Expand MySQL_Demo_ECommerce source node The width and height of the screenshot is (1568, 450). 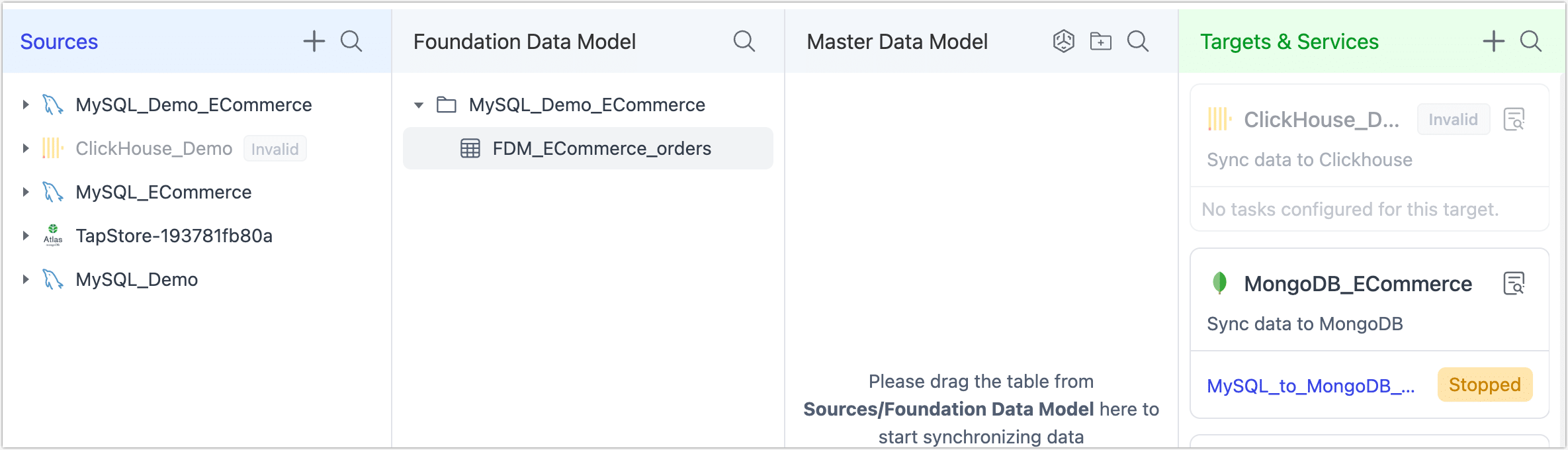[x=25, y=105]
